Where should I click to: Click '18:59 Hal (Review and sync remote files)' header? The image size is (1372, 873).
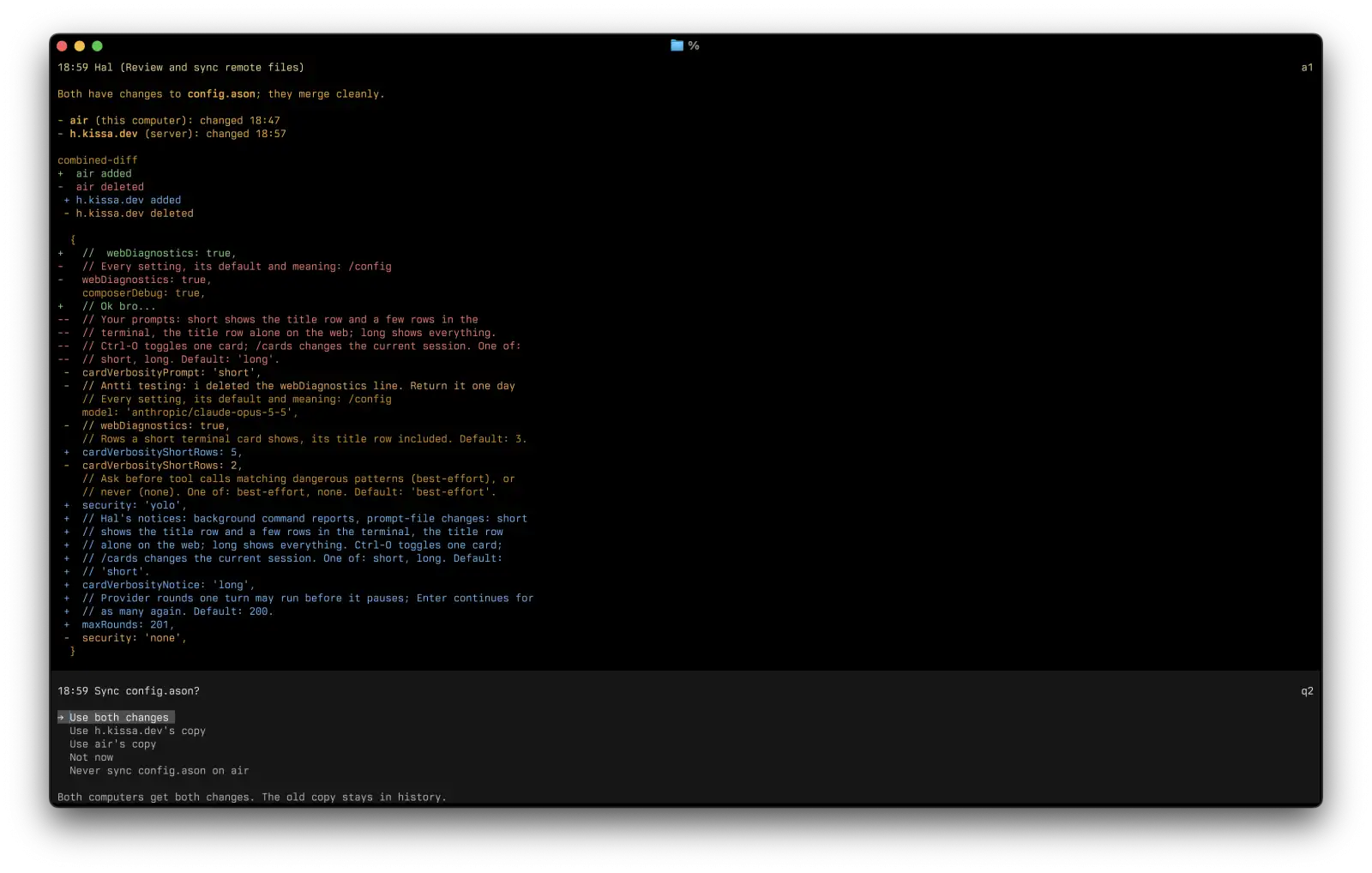(181, 67)
